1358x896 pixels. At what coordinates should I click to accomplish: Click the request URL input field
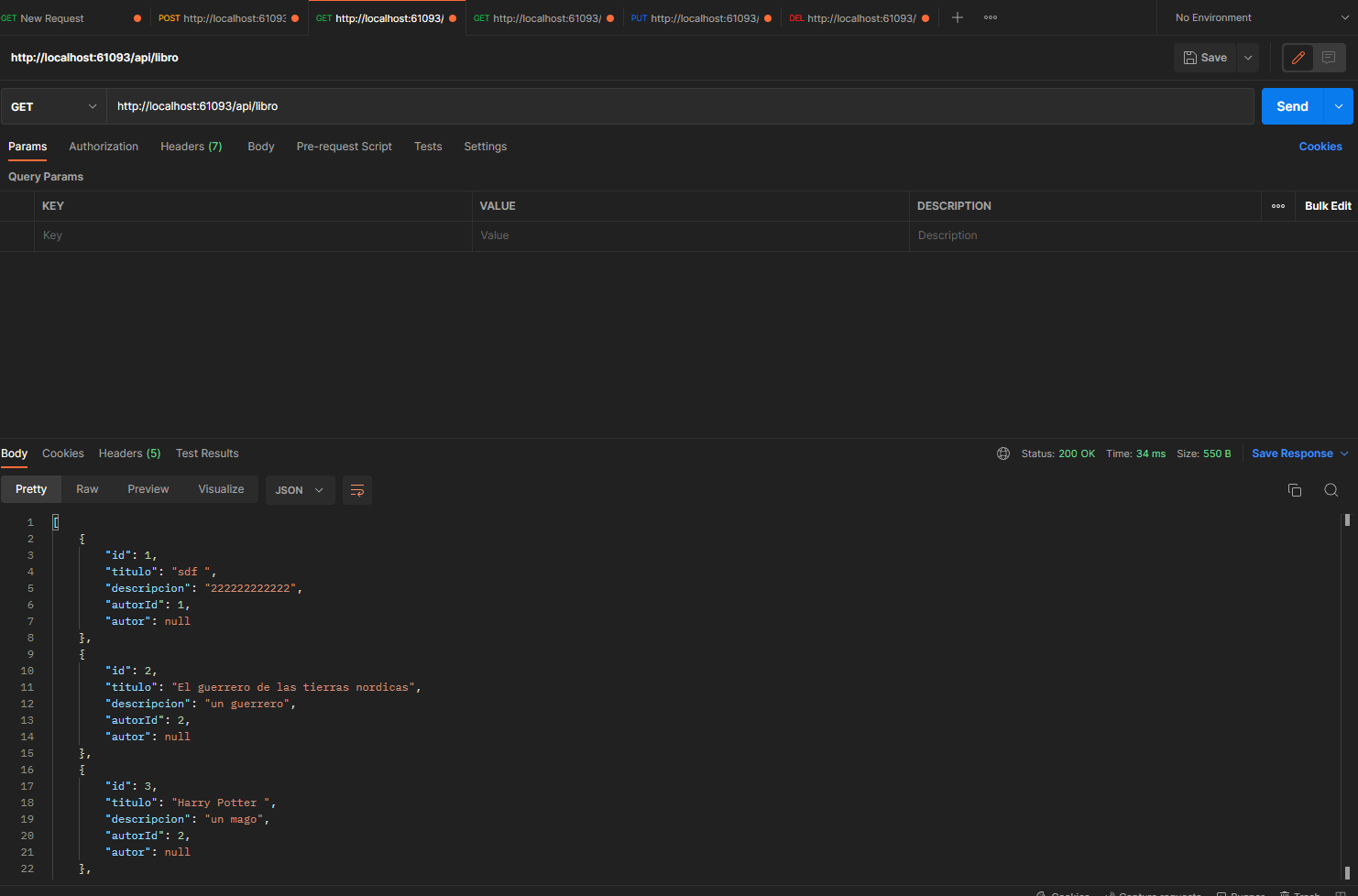pos(680,106)
